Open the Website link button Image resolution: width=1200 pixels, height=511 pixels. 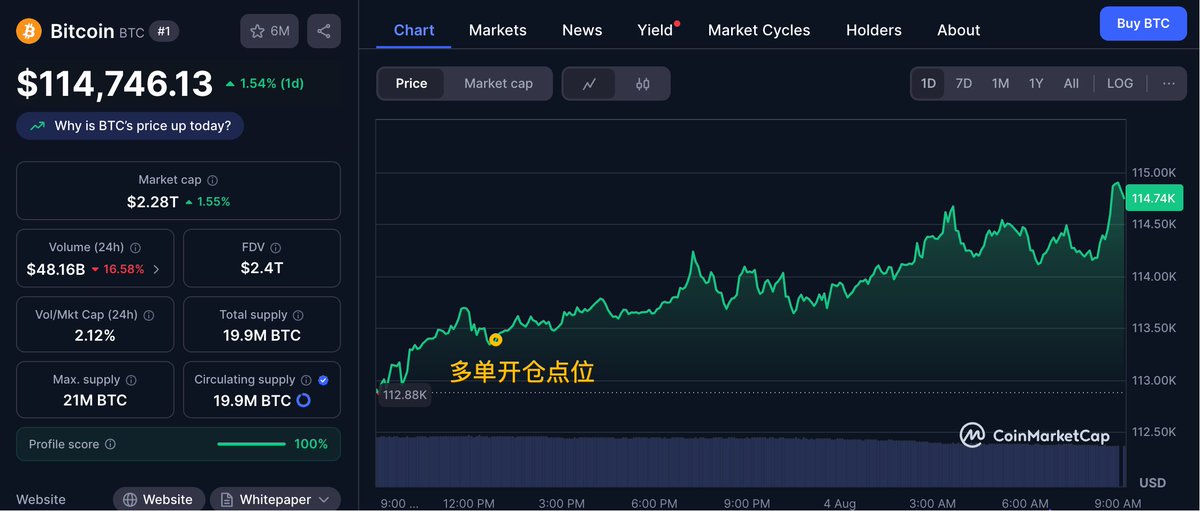(x=159, y=499)
